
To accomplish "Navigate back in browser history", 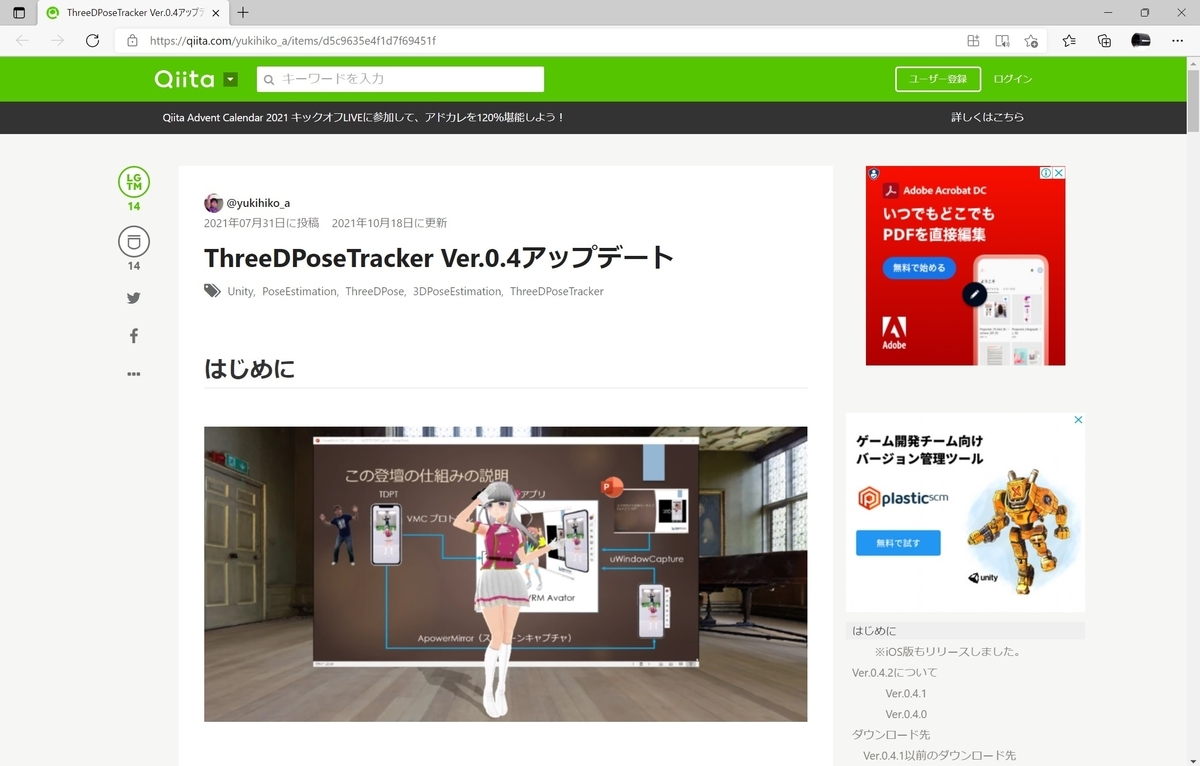I will pos(22,41).
